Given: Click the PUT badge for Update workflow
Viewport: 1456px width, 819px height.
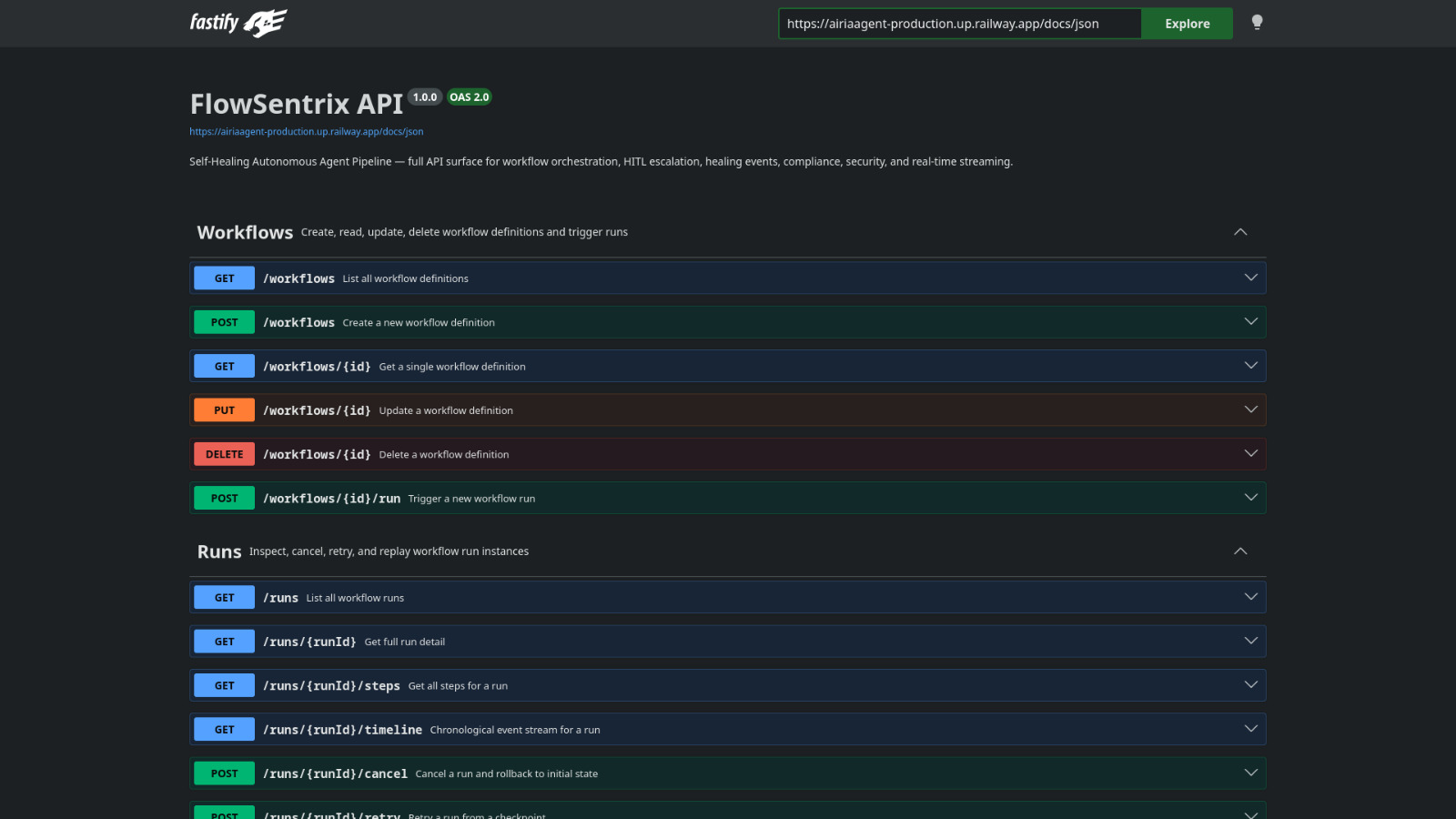Looking at the screenshot, I should pos(225,410).
